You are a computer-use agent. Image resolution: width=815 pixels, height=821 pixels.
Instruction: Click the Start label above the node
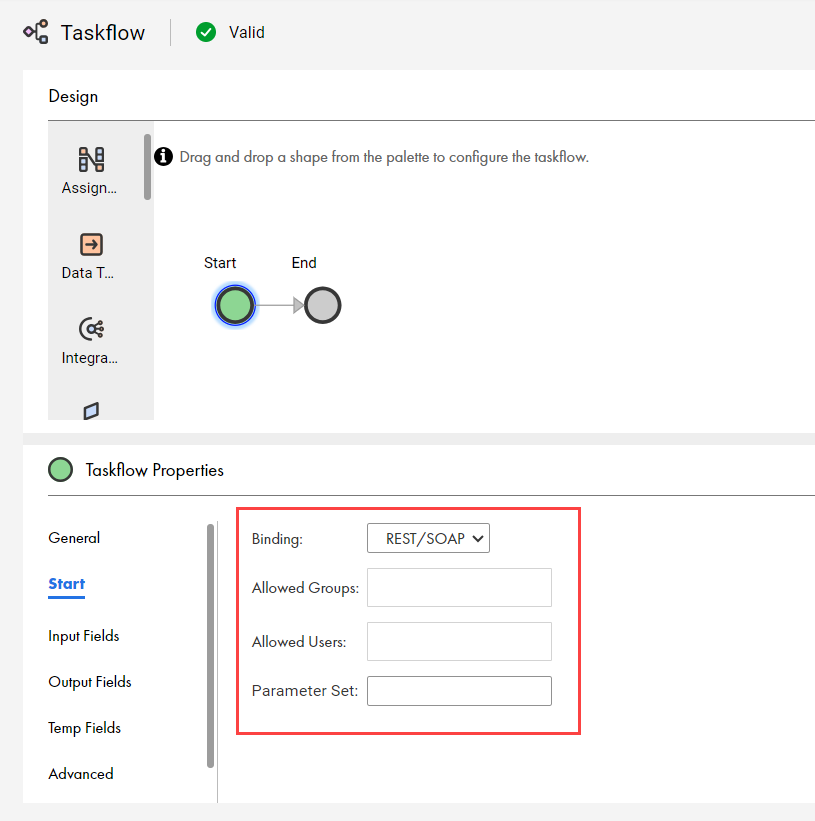click(220, 262)
